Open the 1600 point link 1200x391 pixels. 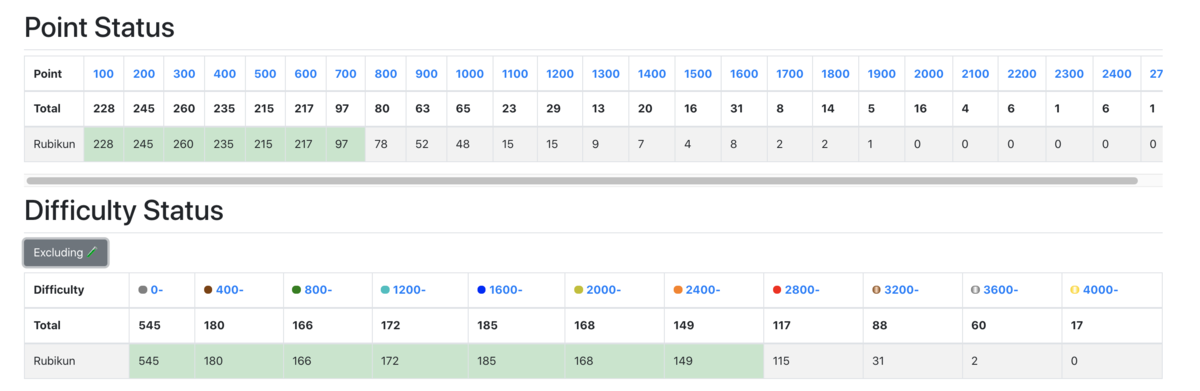pyautogui.click(x=744, y=74)
